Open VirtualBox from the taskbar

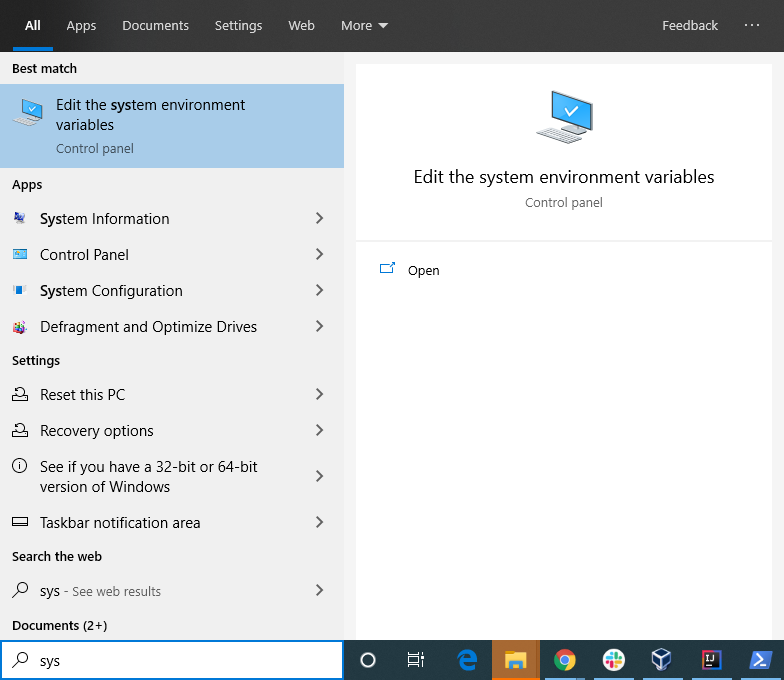click(x=662, y=660)
